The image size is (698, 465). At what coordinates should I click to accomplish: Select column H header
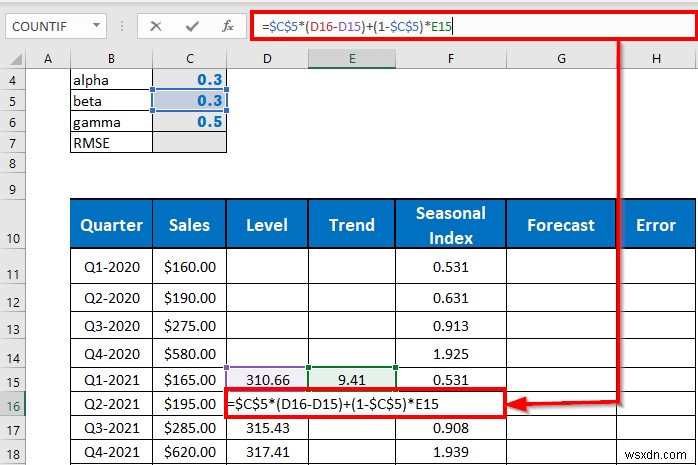point(656,59)
